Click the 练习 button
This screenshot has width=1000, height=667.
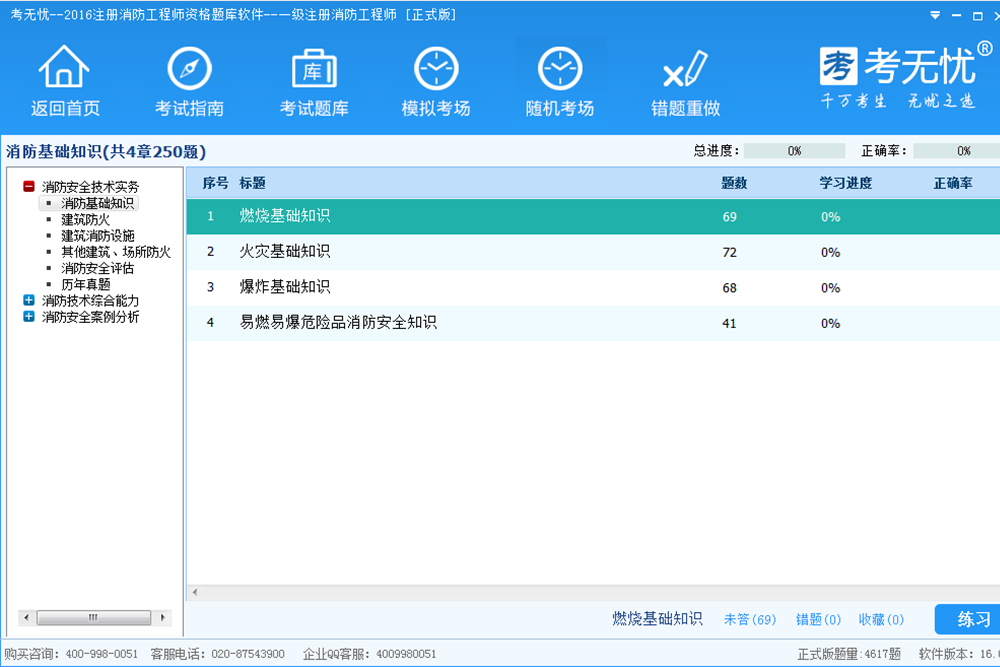pyautogui.click(x=968, y=619)
